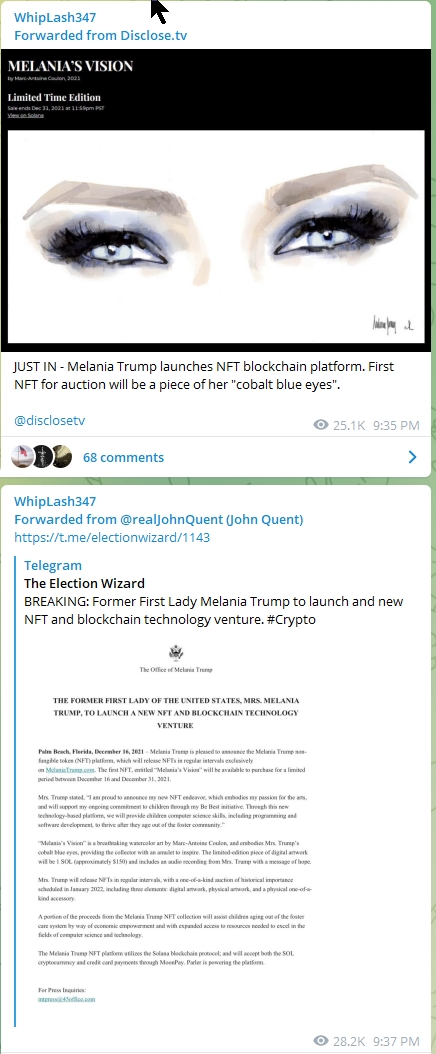Click the 68 comments link
Image resolution: width=436 pixels, height=1054 pixels.
[123, 458]
